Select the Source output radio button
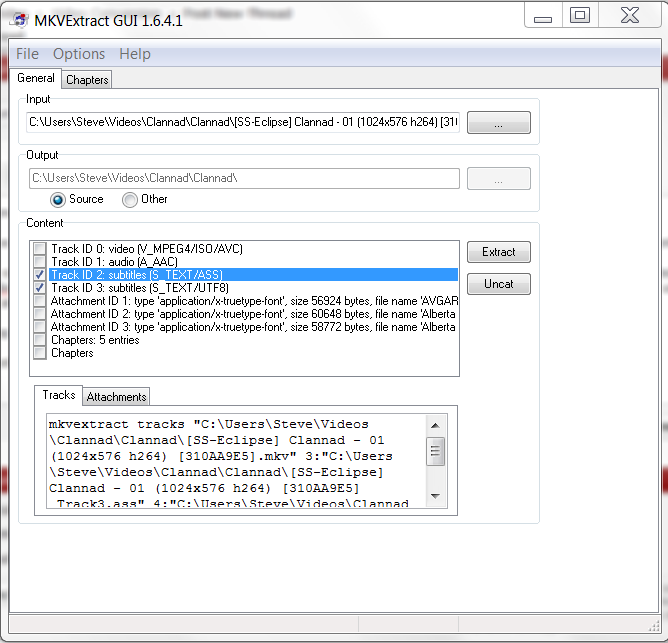 coord(58,200)
